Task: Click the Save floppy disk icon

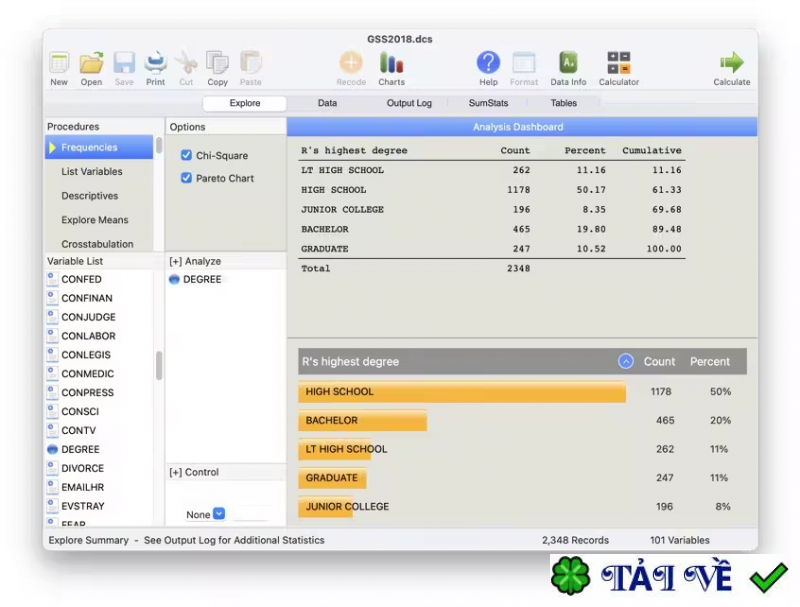Action: [x=124, y=63]
